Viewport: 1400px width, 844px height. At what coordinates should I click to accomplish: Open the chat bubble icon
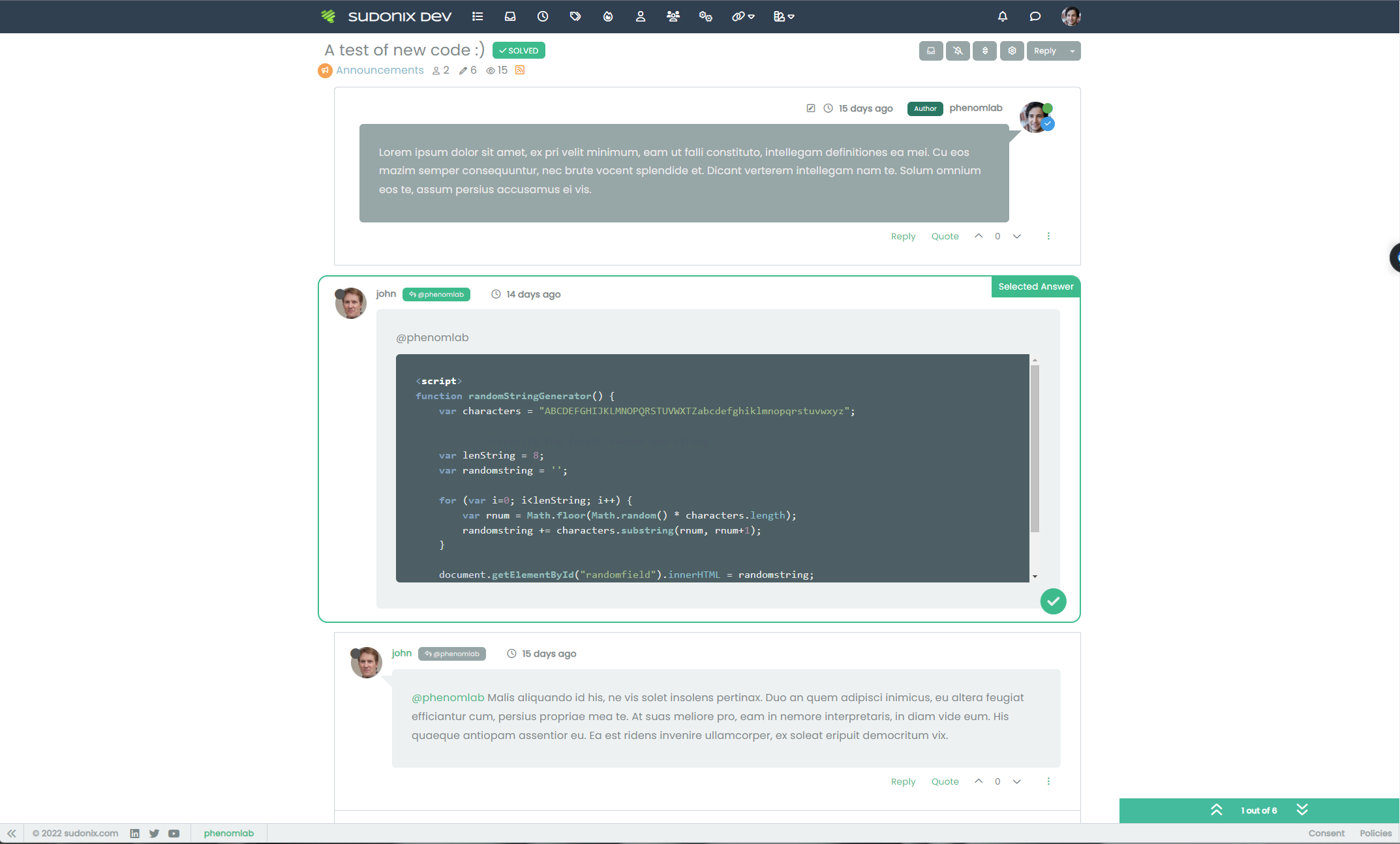point(1035,16)
